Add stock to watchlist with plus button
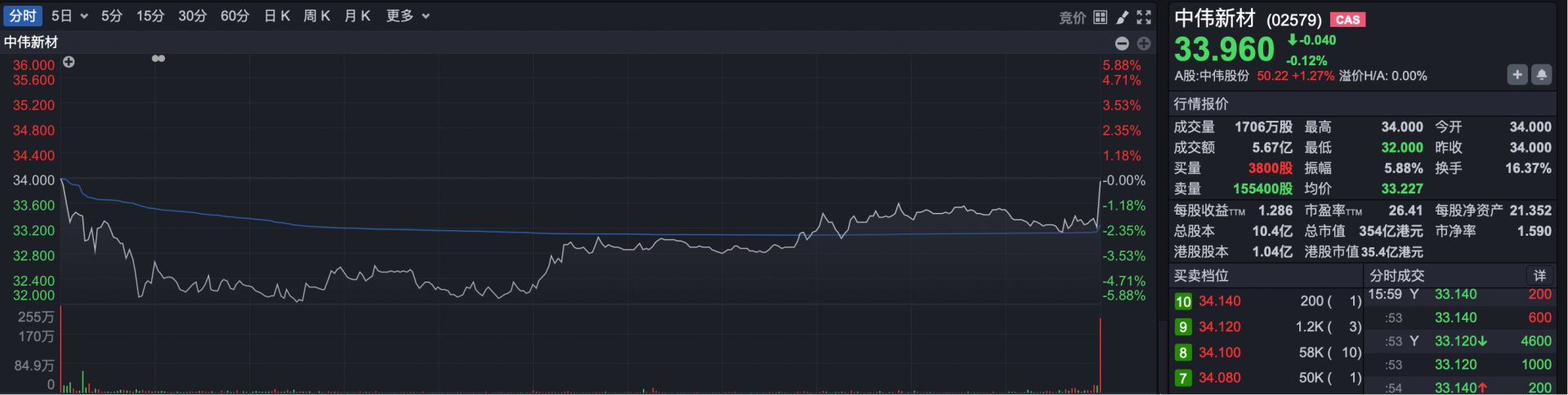 (1517, 75)
